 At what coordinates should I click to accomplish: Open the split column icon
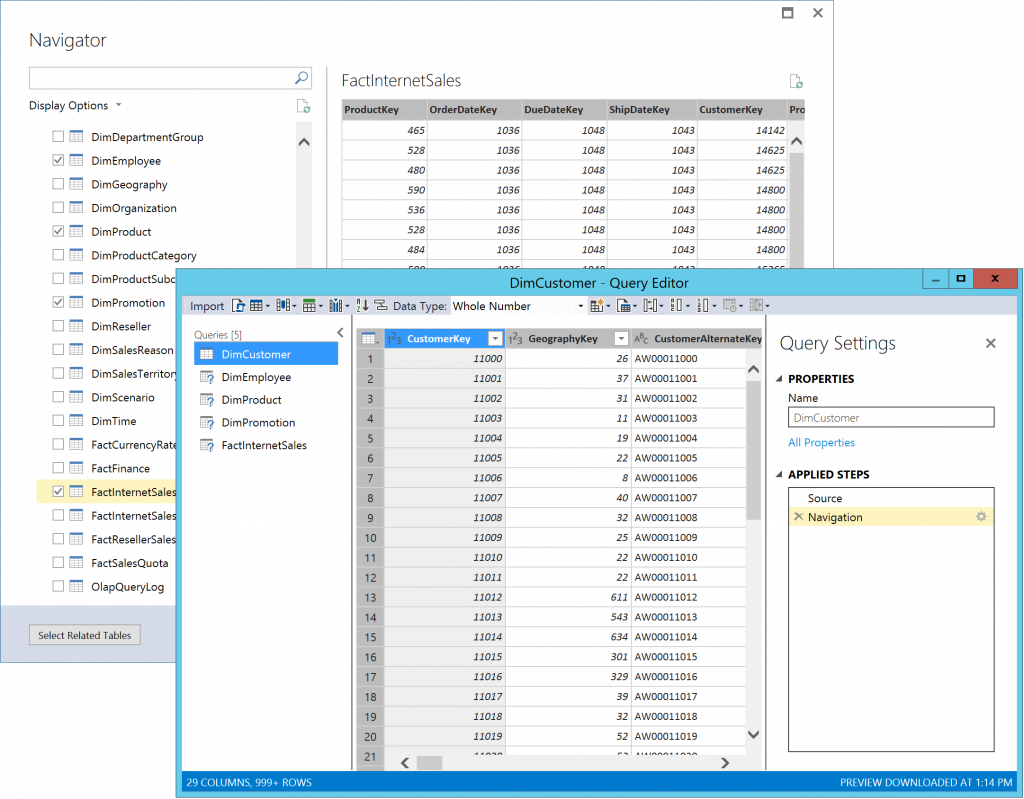point(653,306)
